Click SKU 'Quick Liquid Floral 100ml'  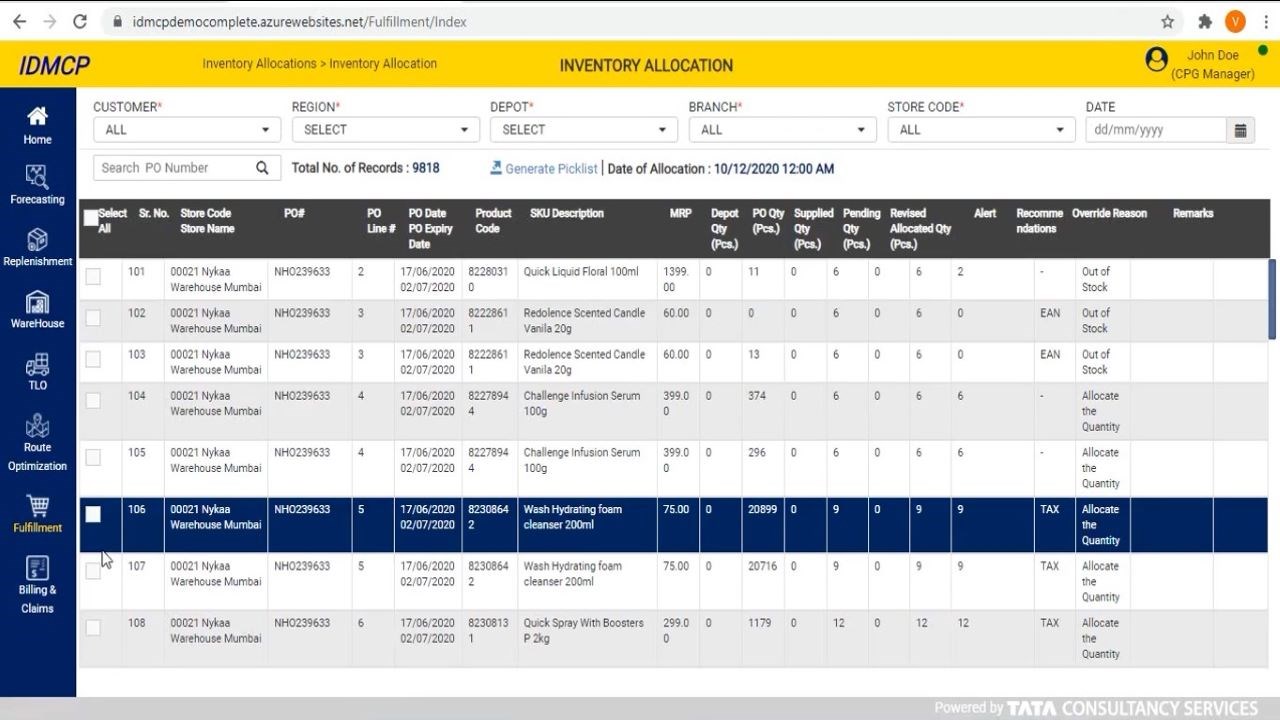[581, 272]
